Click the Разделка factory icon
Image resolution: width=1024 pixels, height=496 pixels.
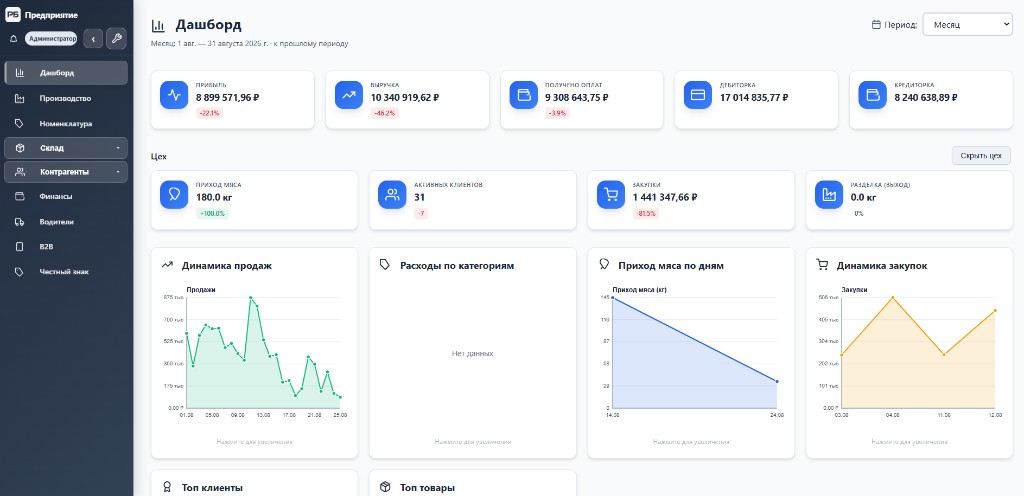click(829, 195)
